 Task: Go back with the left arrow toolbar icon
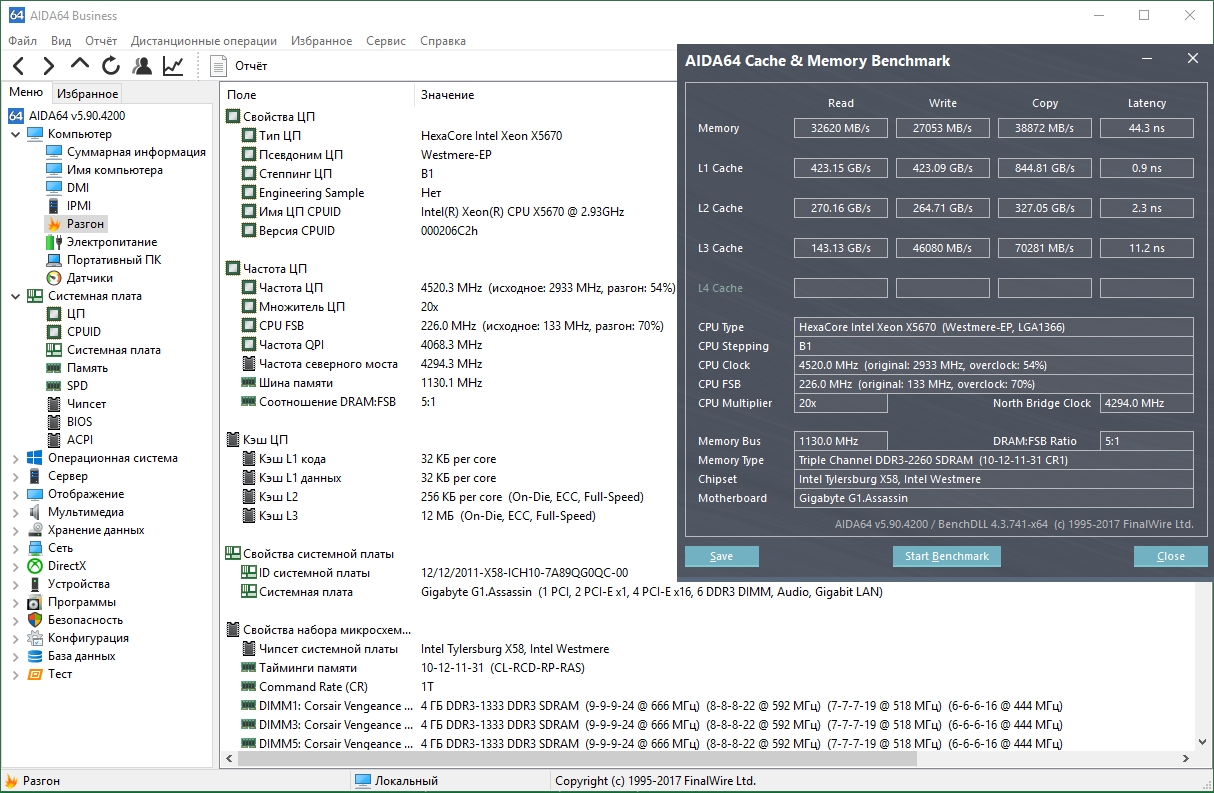coord(19,66)
